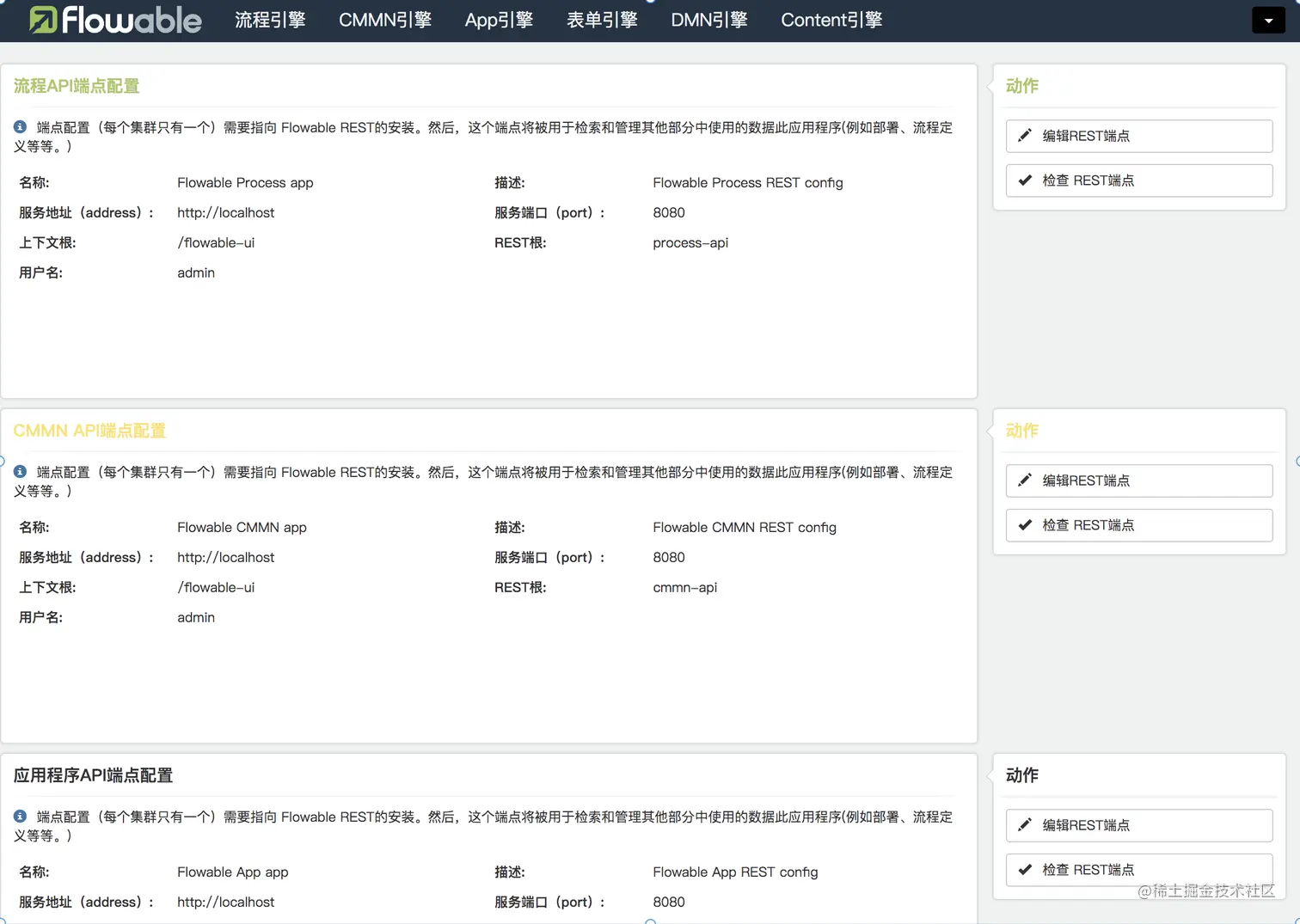Open the CMMN引擎 menu
This screenshot has height=924, width=1300.
[385, 20]
